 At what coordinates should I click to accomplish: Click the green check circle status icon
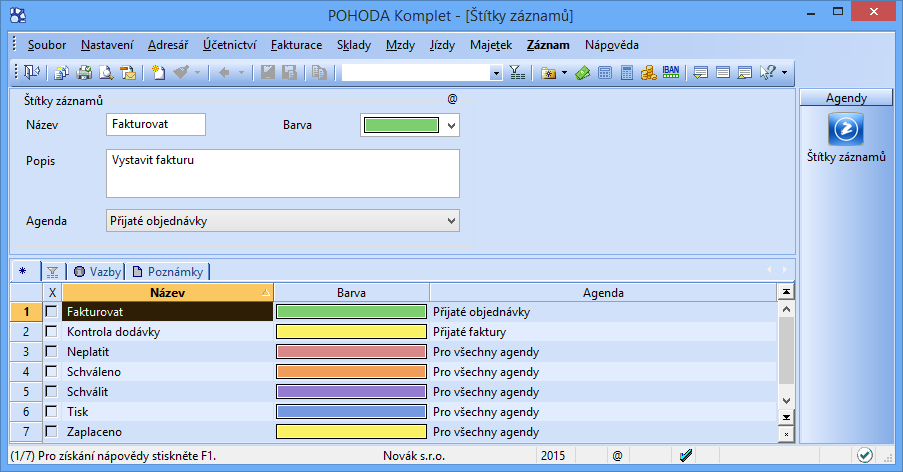(x=864, y=455)
